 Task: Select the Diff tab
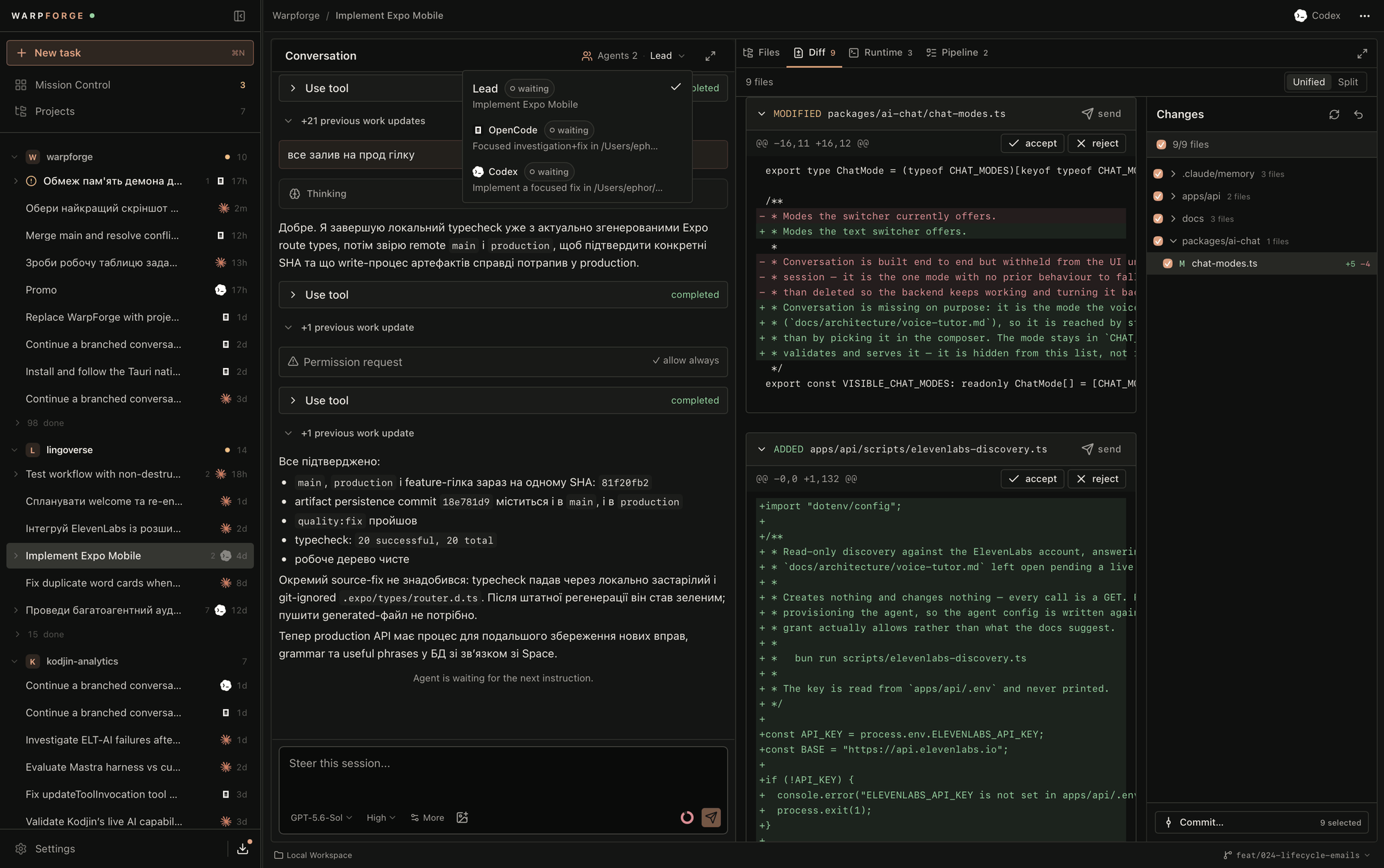[x=814, y=53]
